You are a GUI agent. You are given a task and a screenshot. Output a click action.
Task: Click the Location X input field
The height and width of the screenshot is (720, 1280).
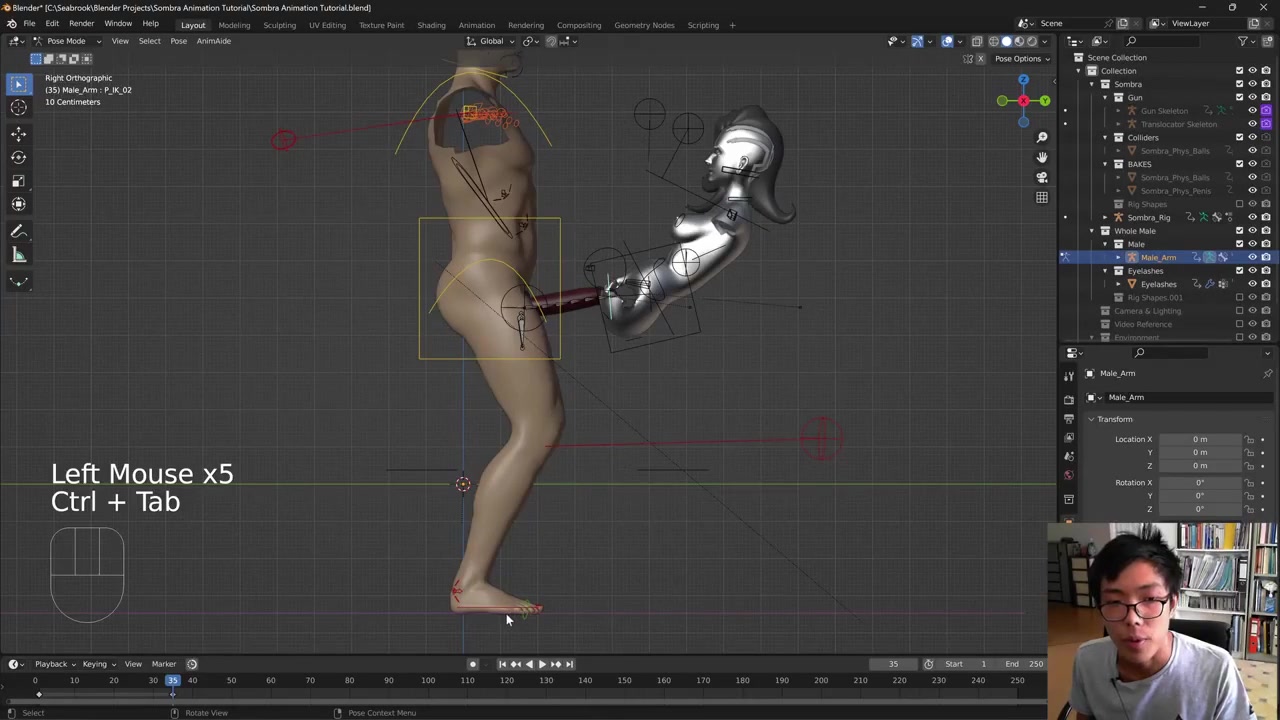coord(1199,439)
